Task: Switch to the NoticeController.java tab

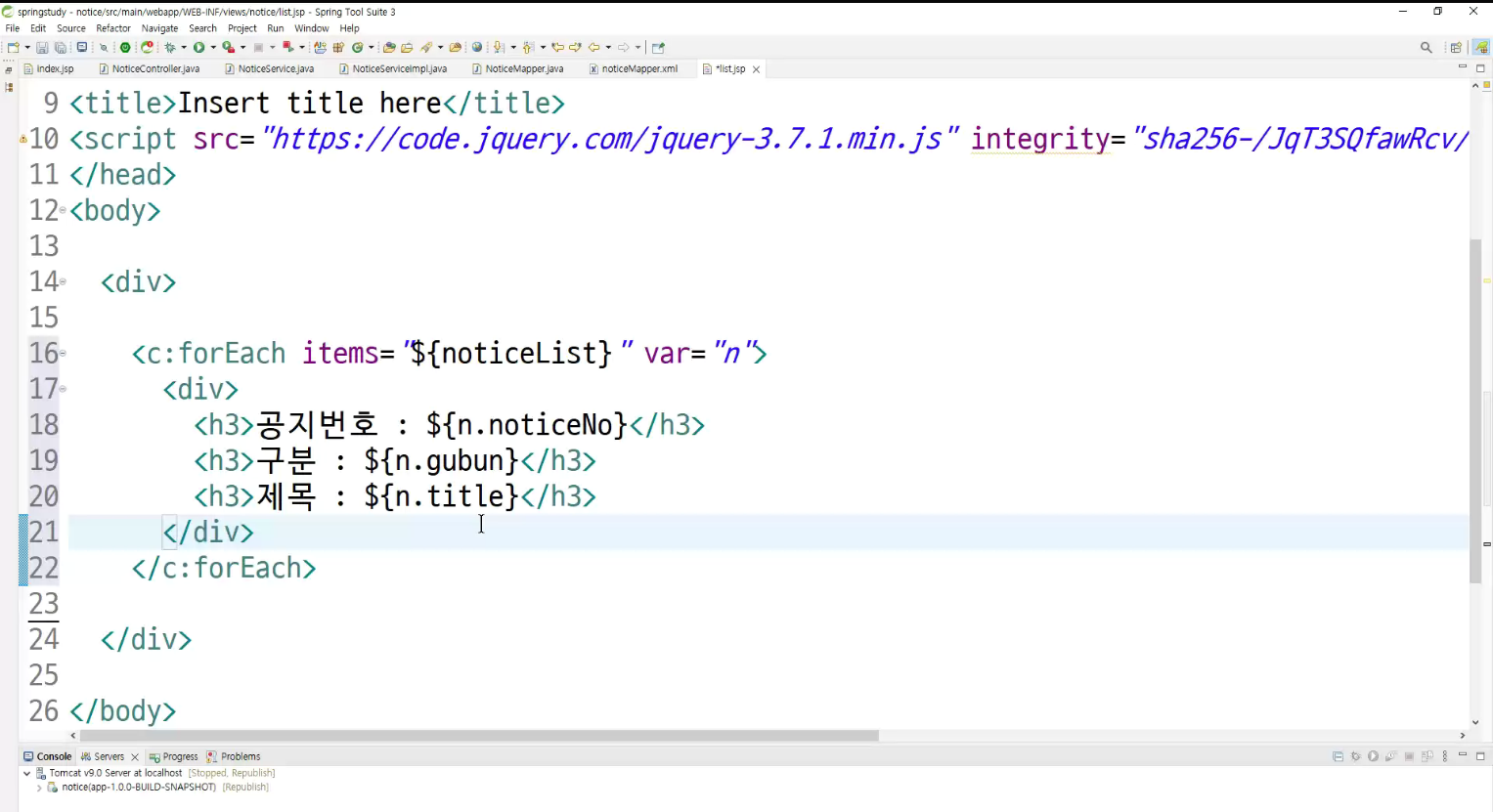Action: (150, 68)
